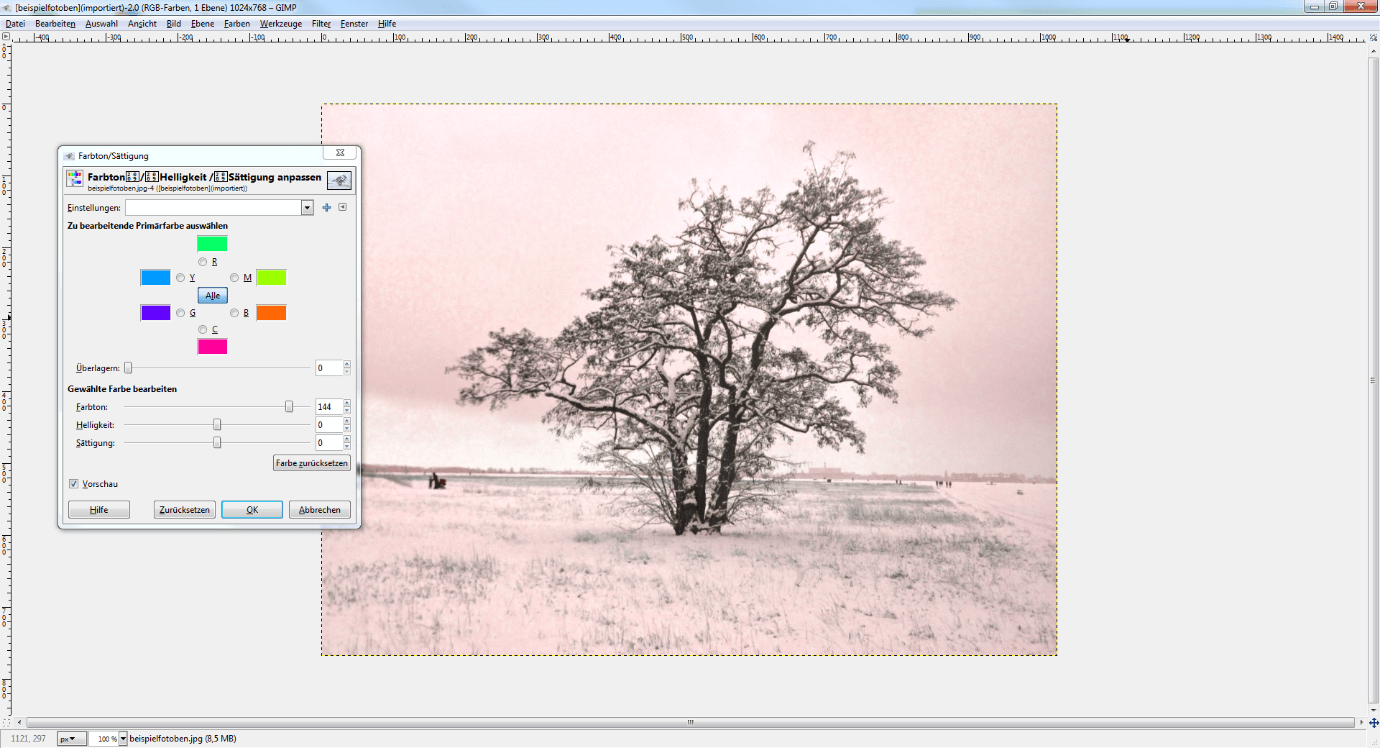Open the px unit dropdown in status bar
Screen dimensions: 1380x748
pyautogui.click(x=69, y=739)
